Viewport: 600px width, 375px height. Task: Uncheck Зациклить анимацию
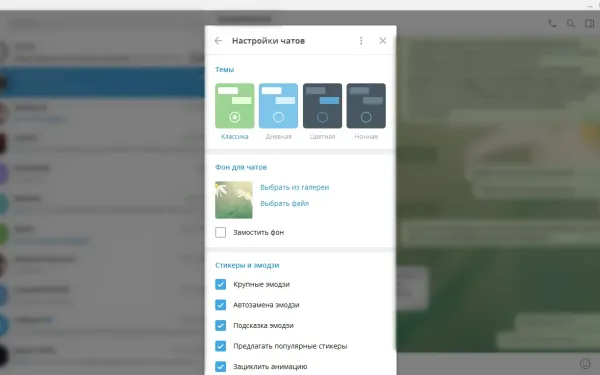click(220, 367)
